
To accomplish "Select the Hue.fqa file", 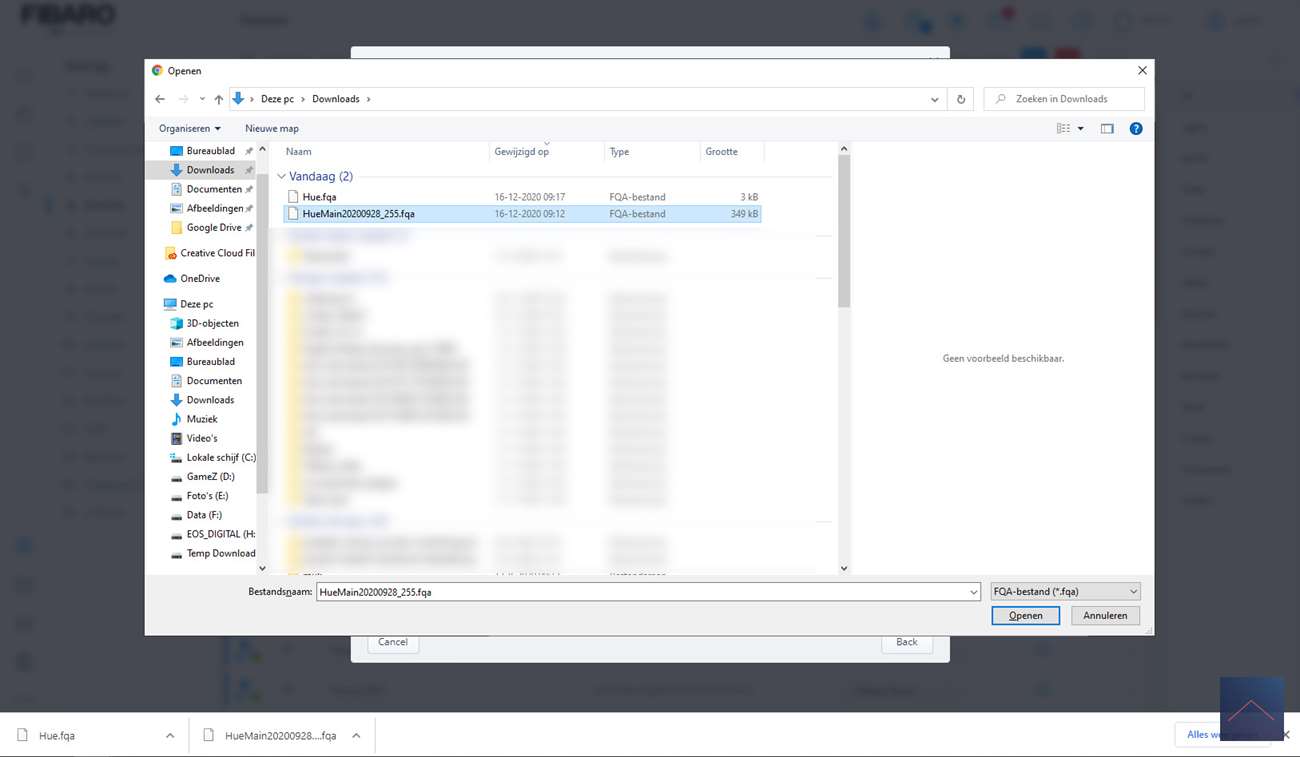I will point(319,197).
